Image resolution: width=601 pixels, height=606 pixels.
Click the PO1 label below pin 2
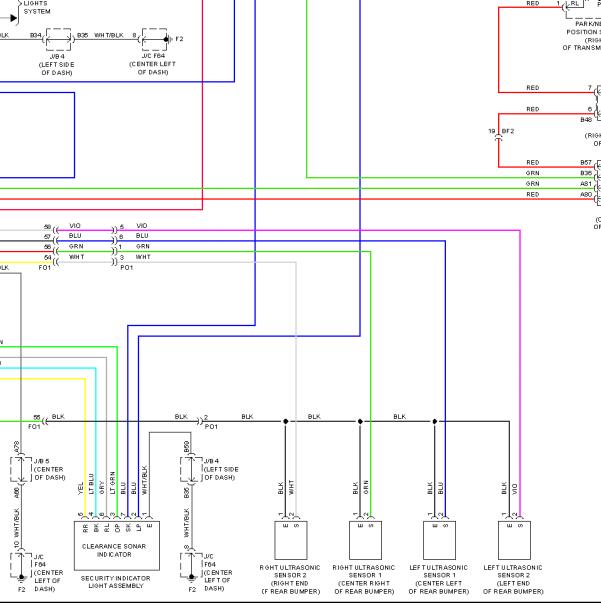(211, 426)
